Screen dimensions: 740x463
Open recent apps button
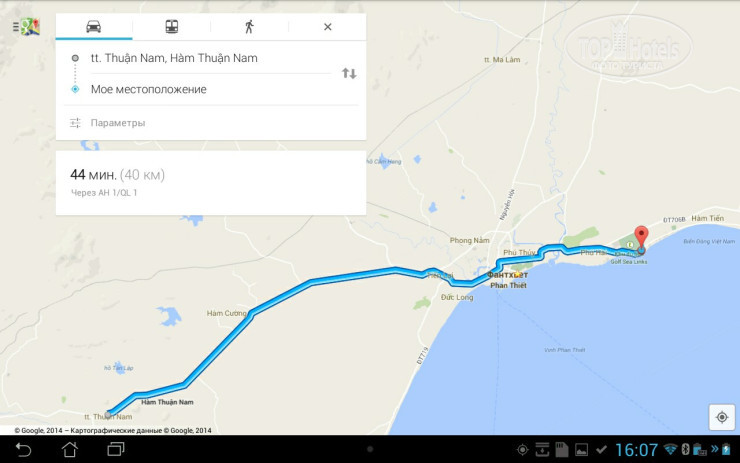pyautogui.click(x=116, y=449)
